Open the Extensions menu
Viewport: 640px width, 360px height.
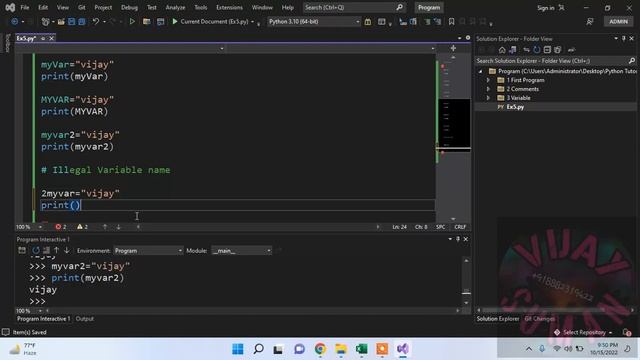coord(229,7)
